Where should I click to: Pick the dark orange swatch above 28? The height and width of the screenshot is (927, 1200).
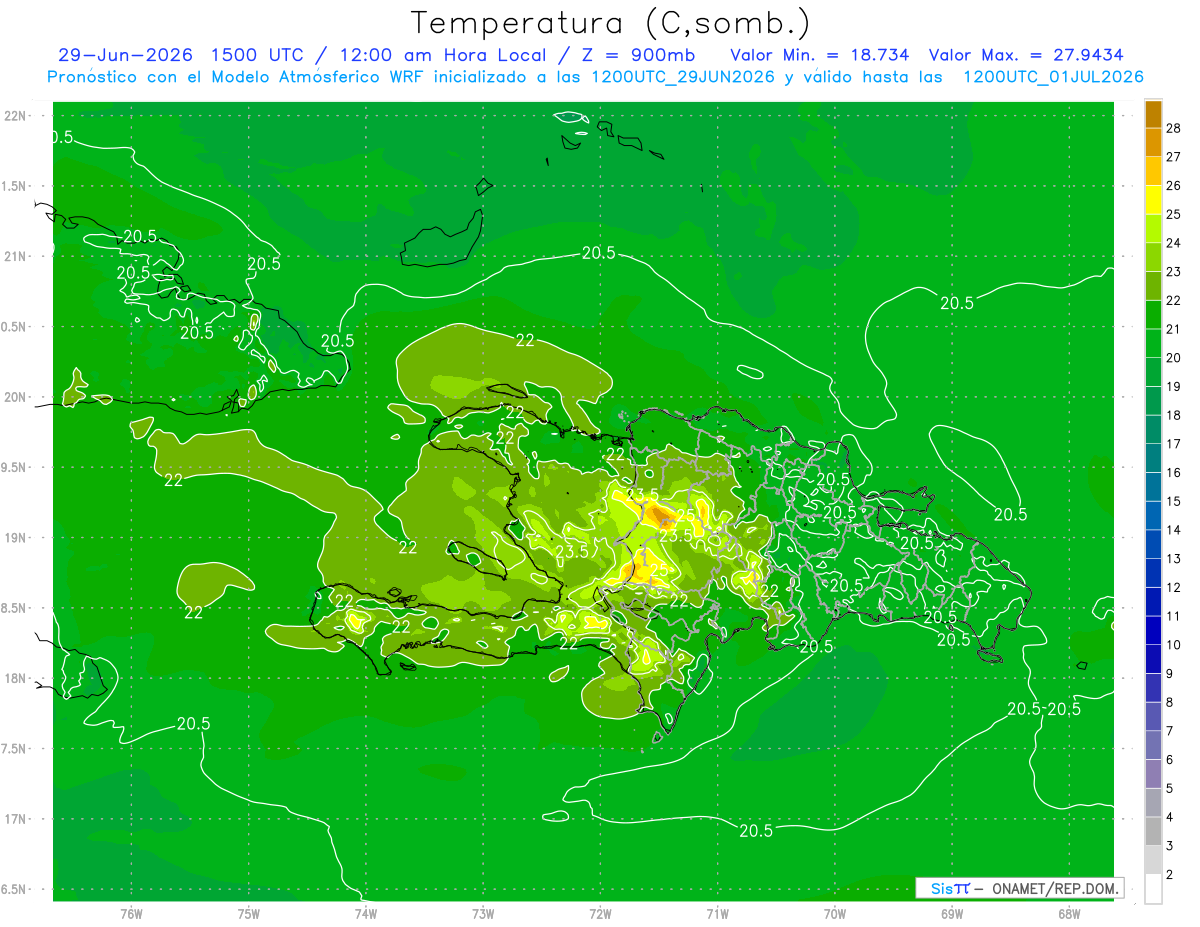pos(1153,114)
